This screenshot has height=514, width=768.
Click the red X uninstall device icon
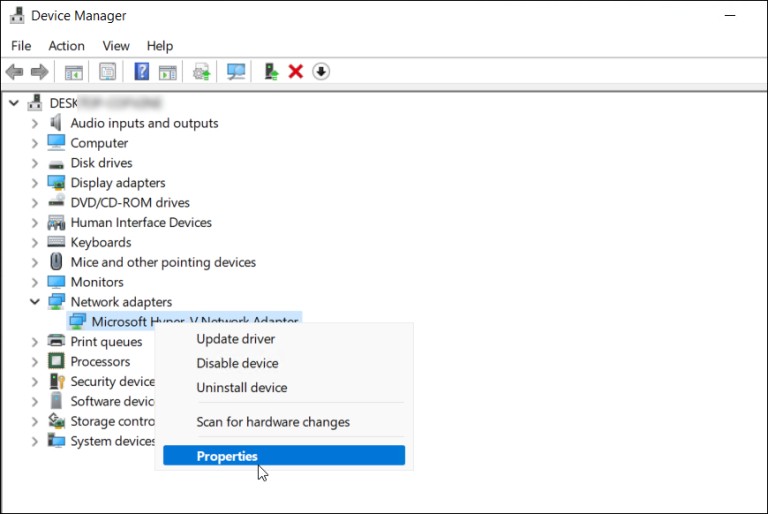[296, 72]
